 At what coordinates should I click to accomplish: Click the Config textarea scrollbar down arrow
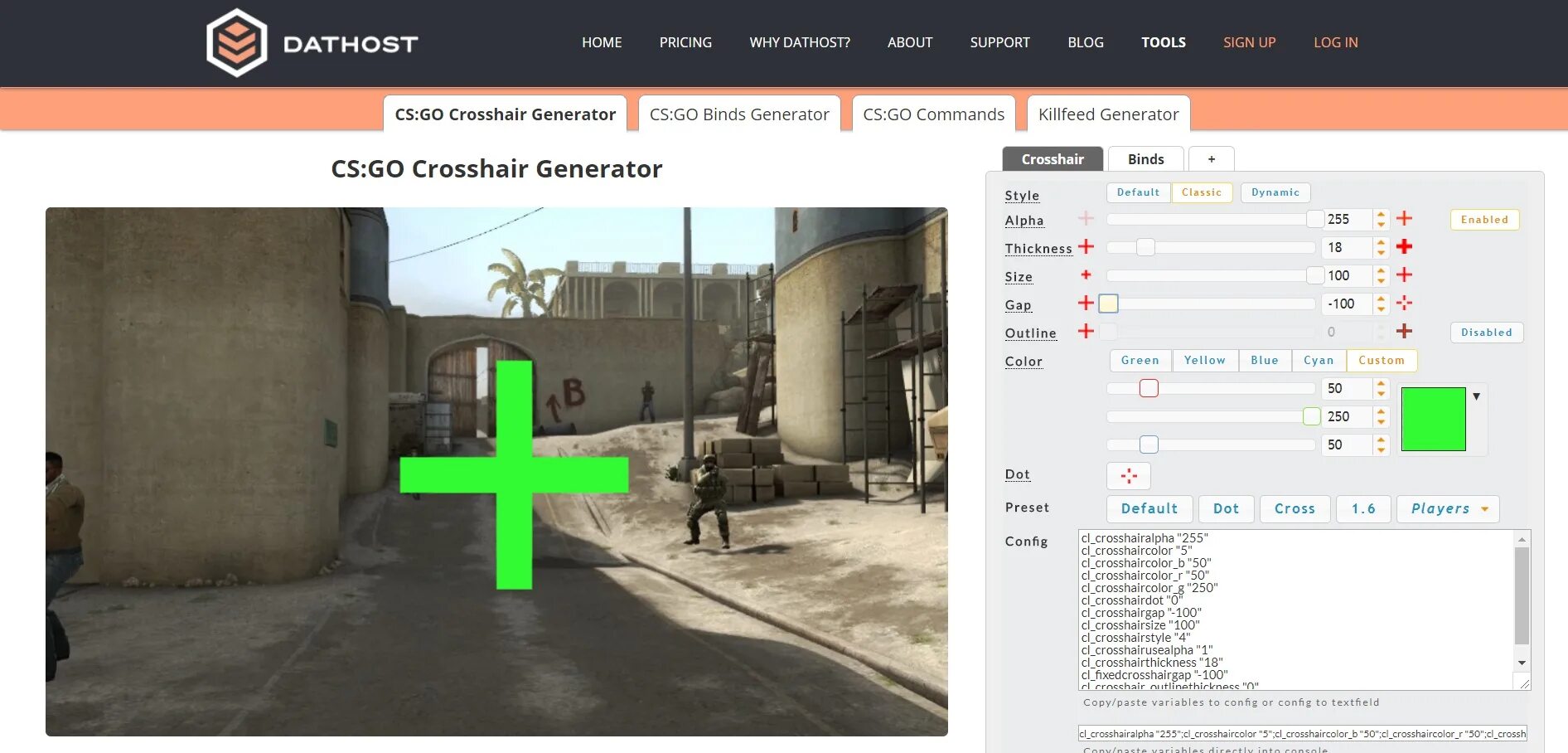pos(1522,663)
